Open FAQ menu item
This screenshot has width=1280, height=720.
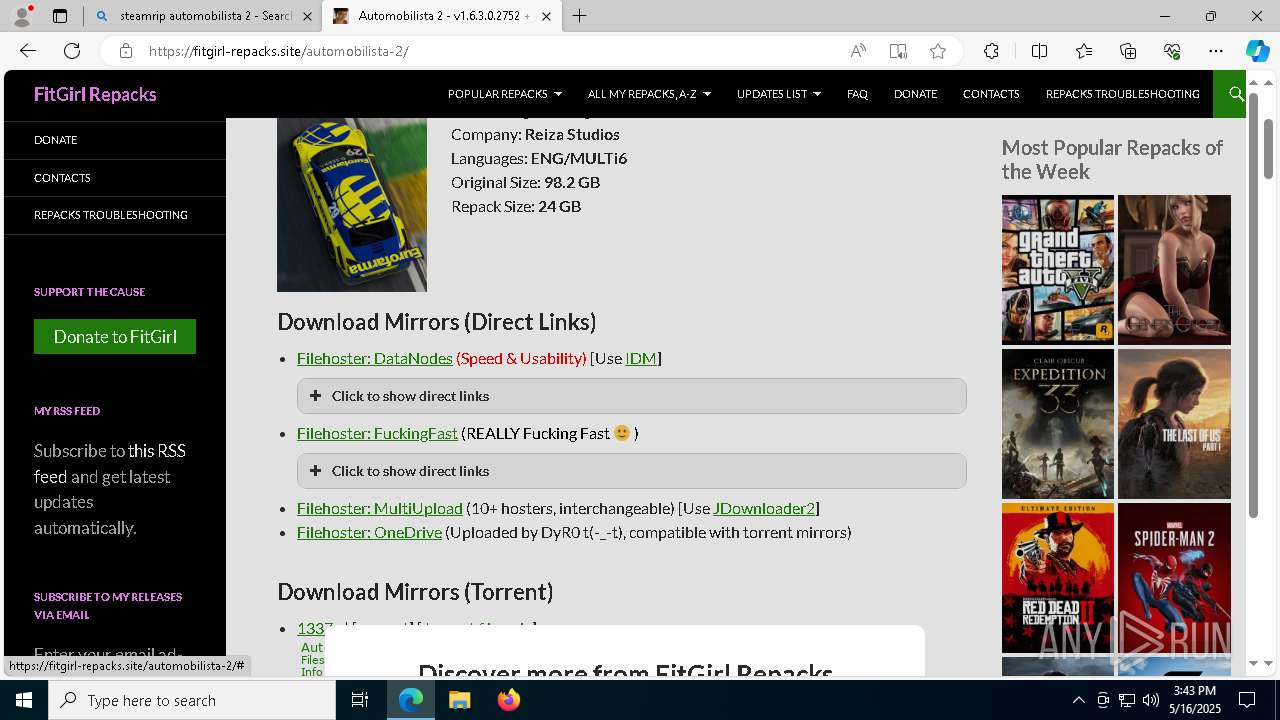857,94
